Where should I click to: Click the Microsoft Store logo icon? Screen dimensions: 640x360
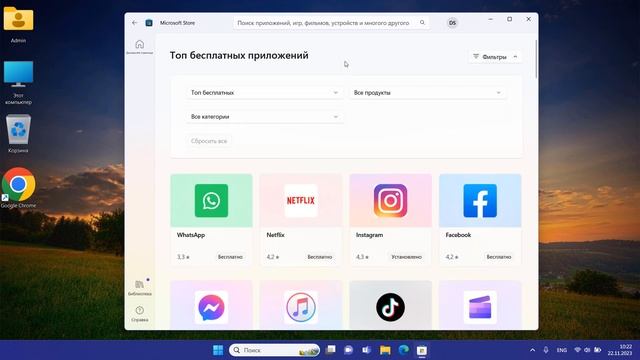click(149, 23)
